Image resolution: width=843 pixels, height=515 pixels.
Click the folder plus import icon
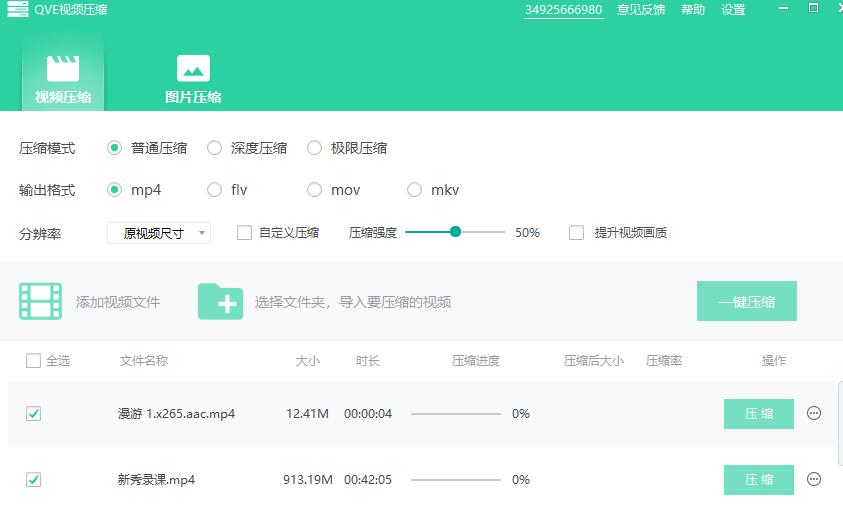pos(220,301)
